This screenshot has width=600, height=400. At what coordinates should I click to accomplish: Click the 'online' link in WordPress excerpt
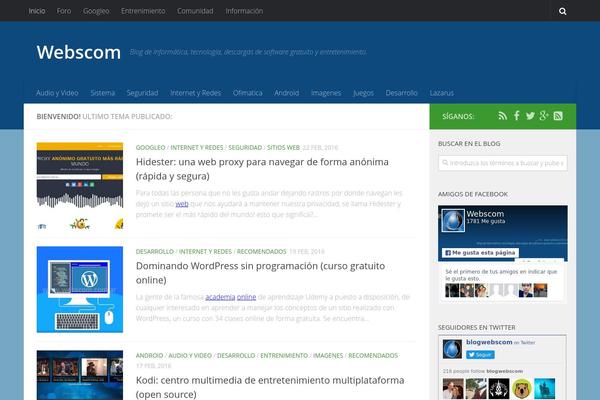pyautogui.click(x=246, y=297)
